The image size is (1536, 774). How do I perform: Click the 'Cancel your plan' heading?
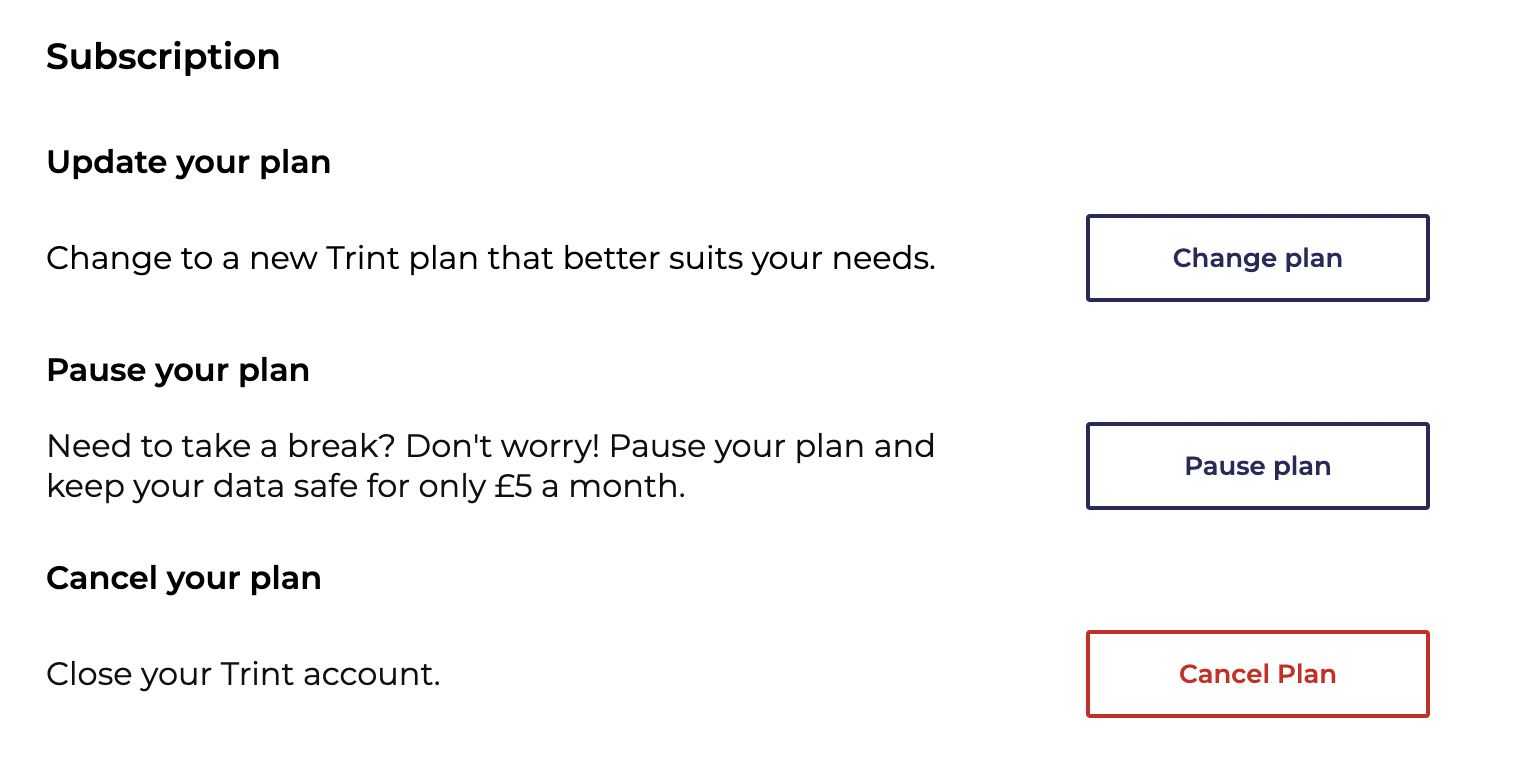[184, 578]
